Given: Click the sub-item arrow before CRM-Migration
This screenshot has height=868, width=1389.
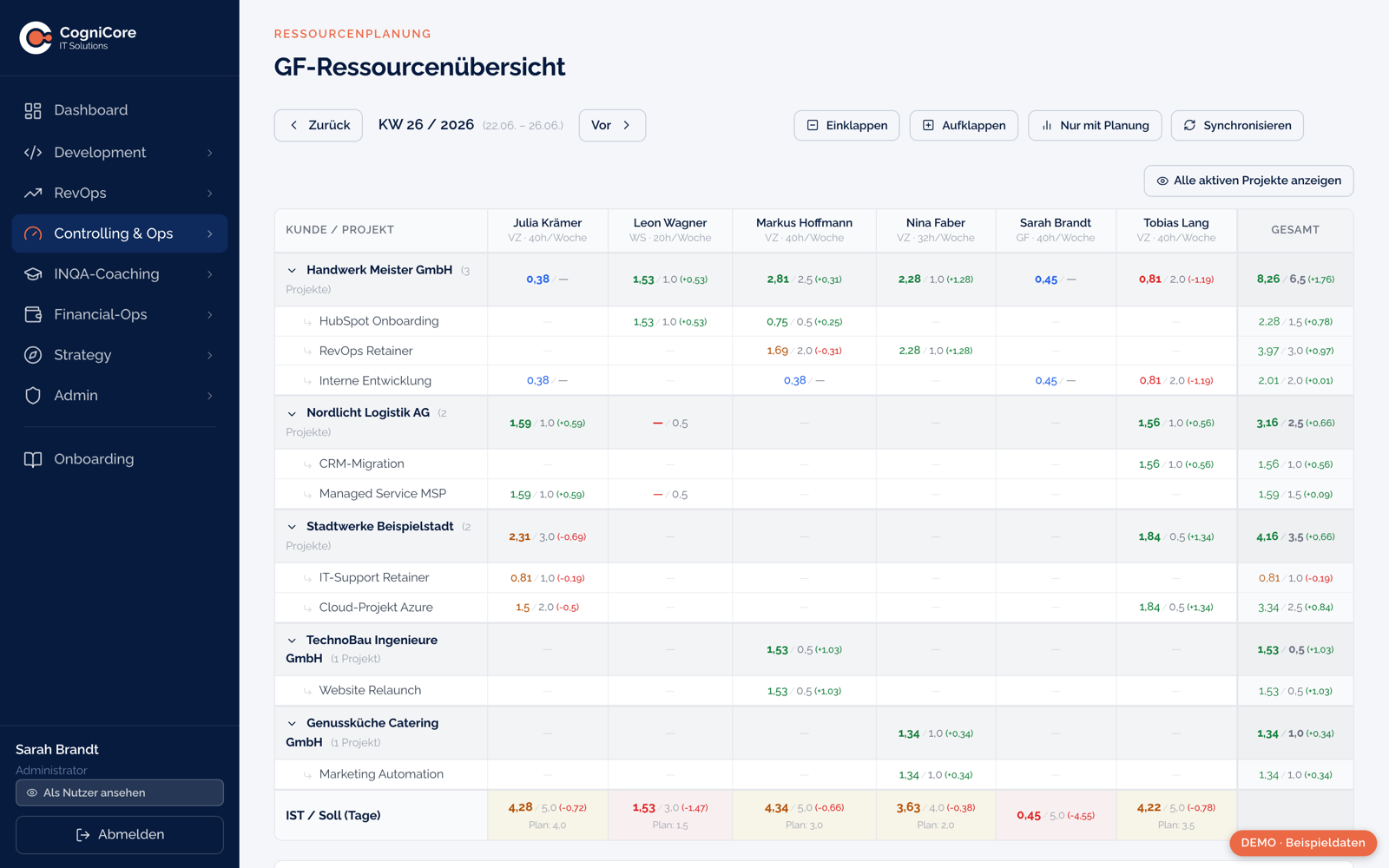Looking at the screenshot, I should (x=307, y=464).
